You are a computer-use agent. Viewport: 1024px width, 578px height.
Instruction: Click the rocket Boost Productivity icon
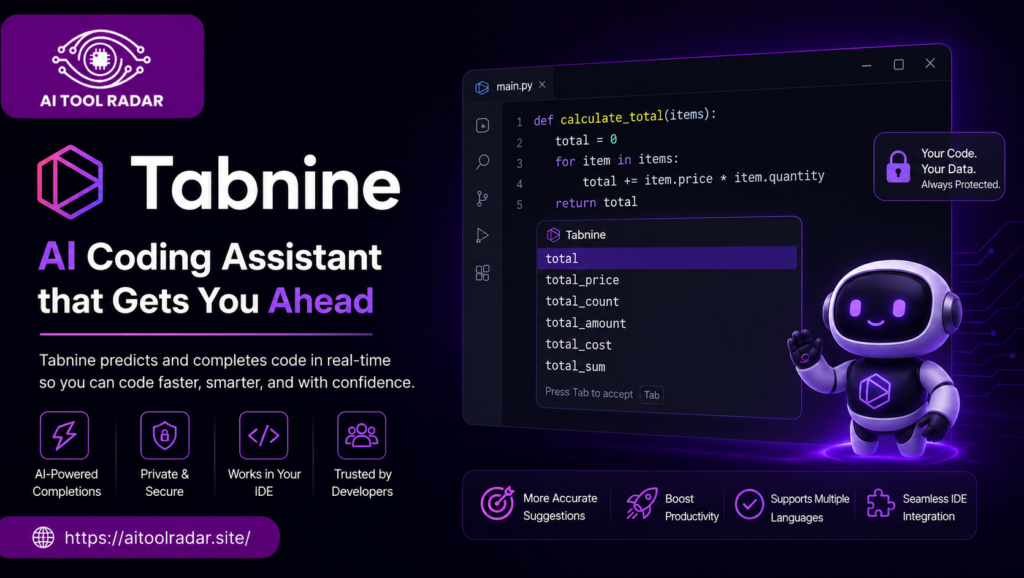coord(641,504)
